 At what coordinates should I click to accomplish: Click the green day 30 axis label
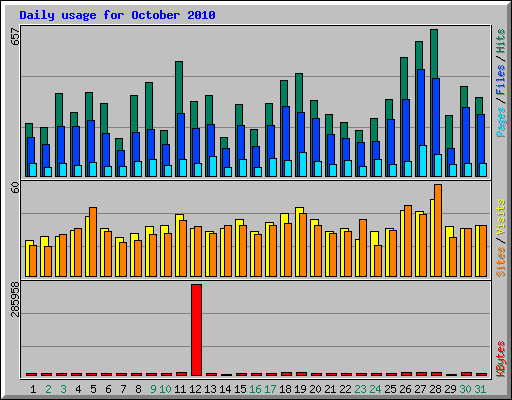pos(465,389)
